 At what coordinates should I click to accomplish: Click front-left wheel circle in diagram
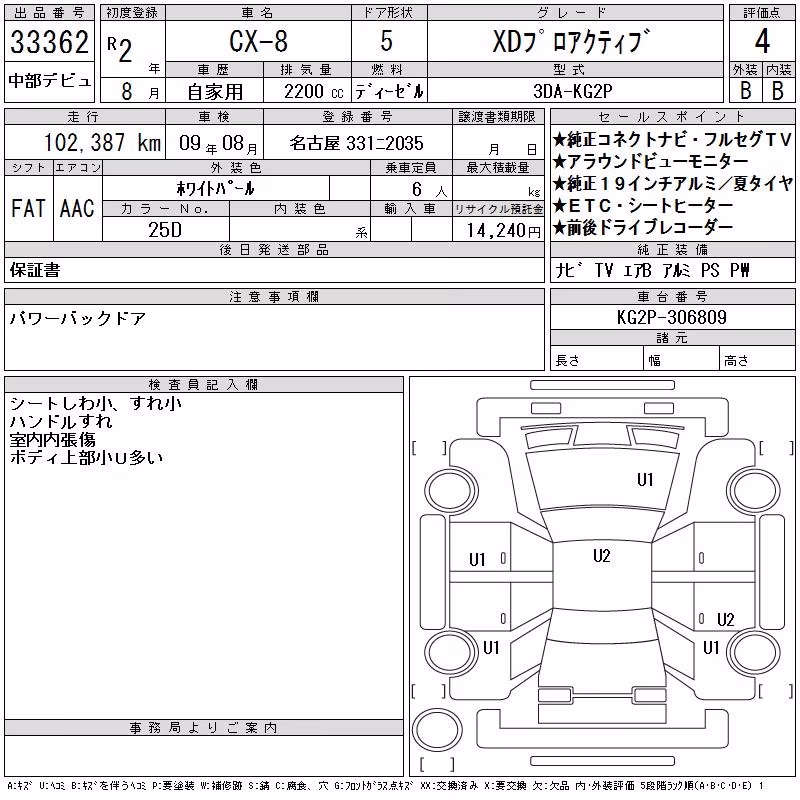click(x=451, y=491)
